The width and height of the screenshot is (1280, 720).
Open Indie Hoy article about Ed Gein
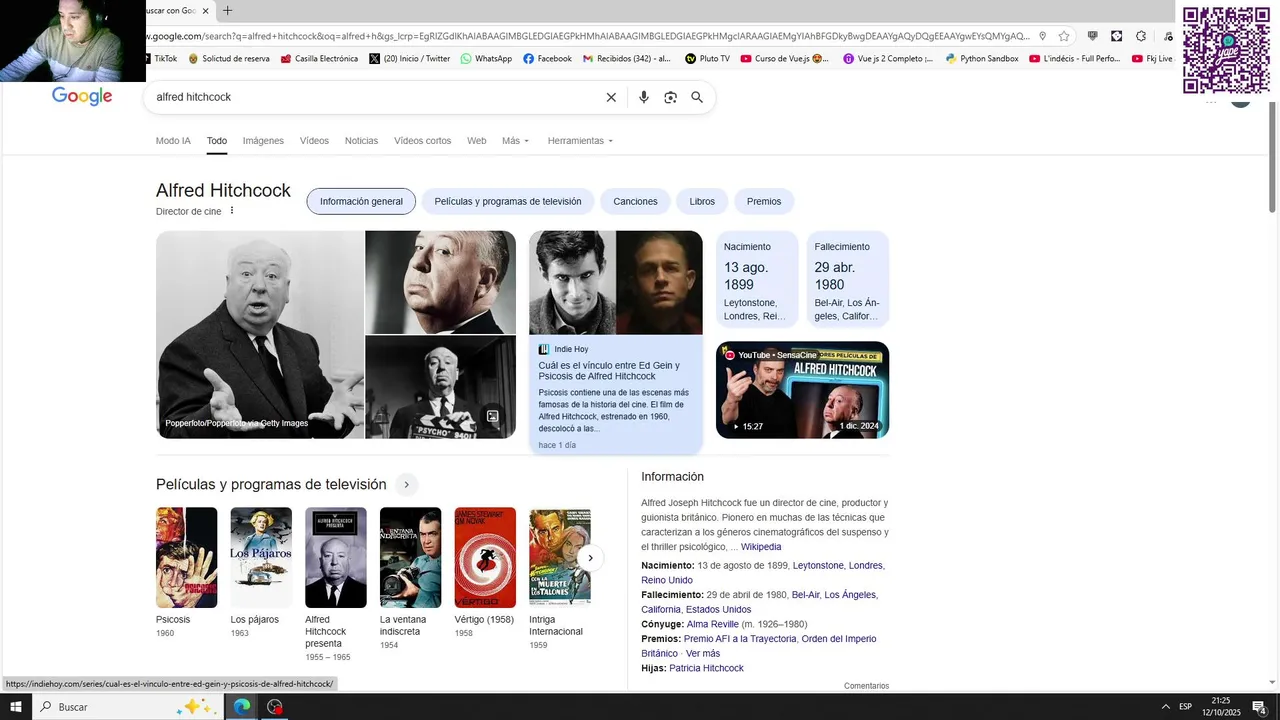(616, 342)
